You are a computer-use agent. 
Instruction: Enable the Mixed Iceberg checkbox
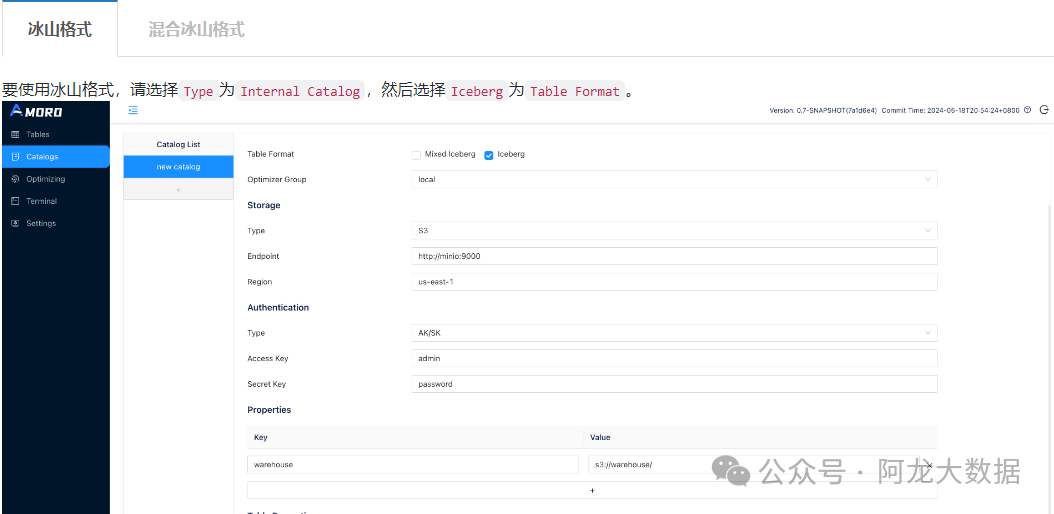tap(416, 155)
